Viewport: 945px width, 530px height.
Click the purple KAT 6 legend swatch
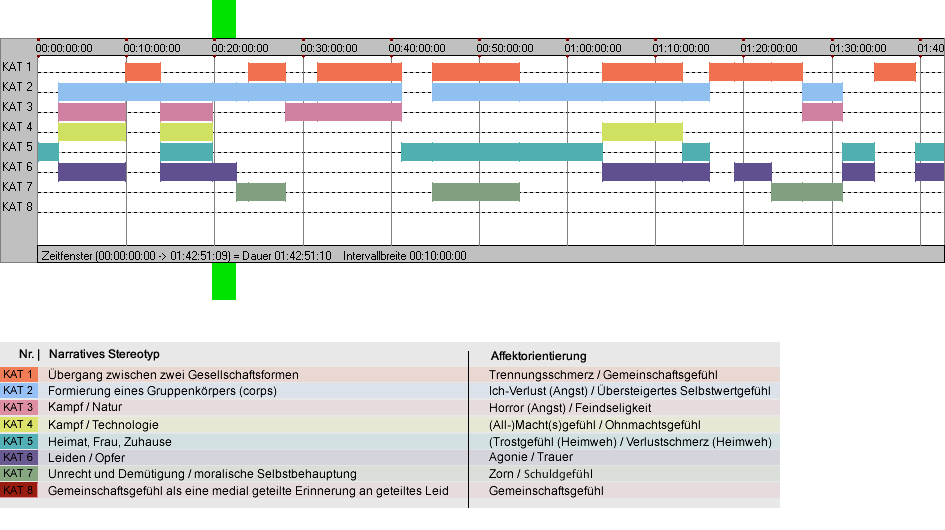[19, 457]
